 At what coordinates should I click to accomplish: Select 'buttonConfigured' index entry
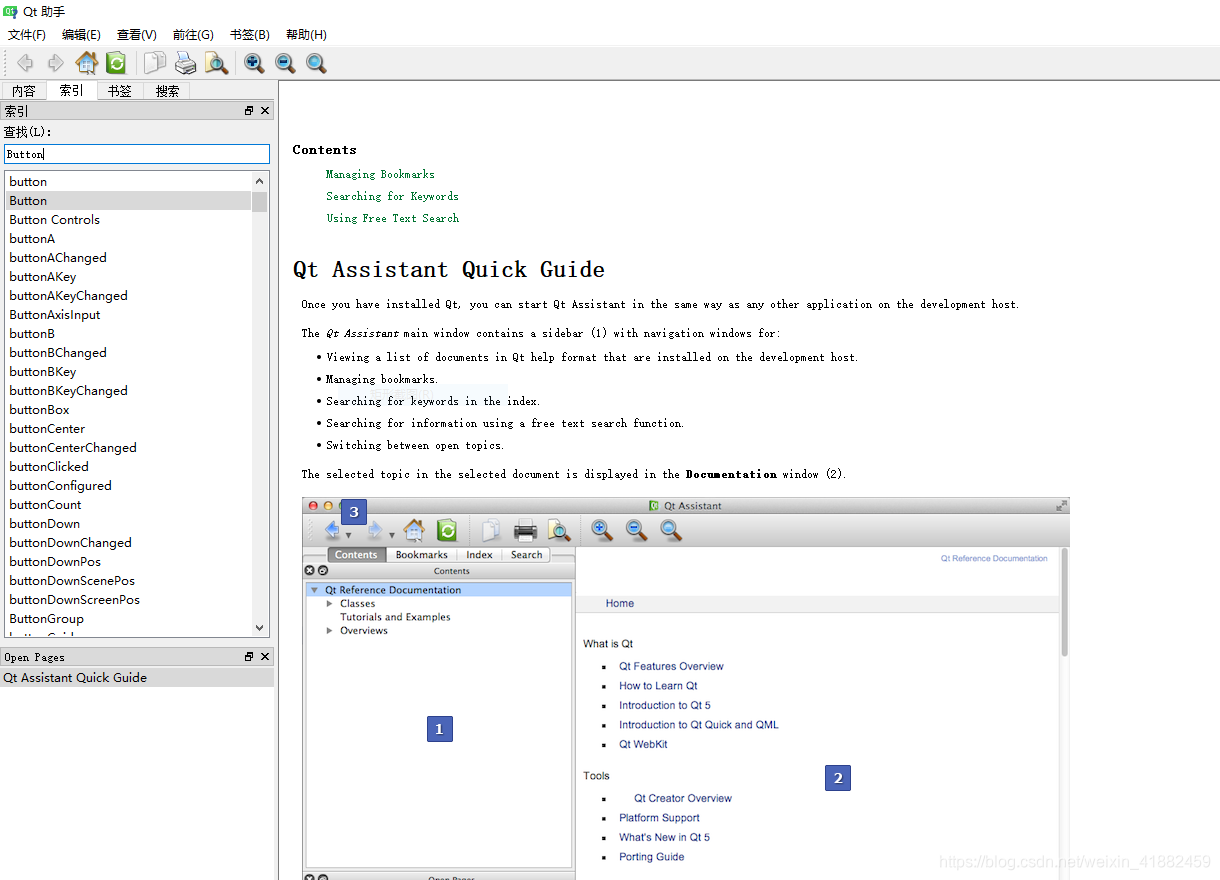[x=128, y=486]
